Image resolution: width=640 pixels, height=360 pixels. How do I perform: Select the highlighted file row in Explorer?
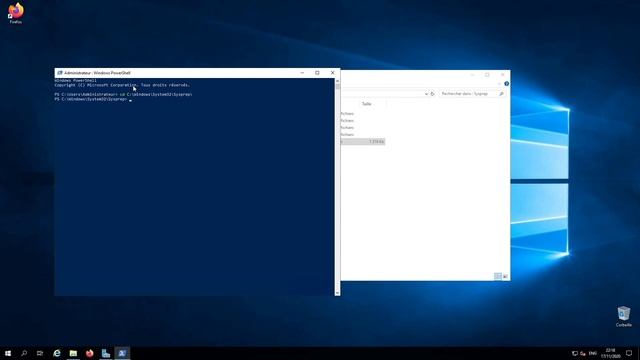(x=363, y=142)
